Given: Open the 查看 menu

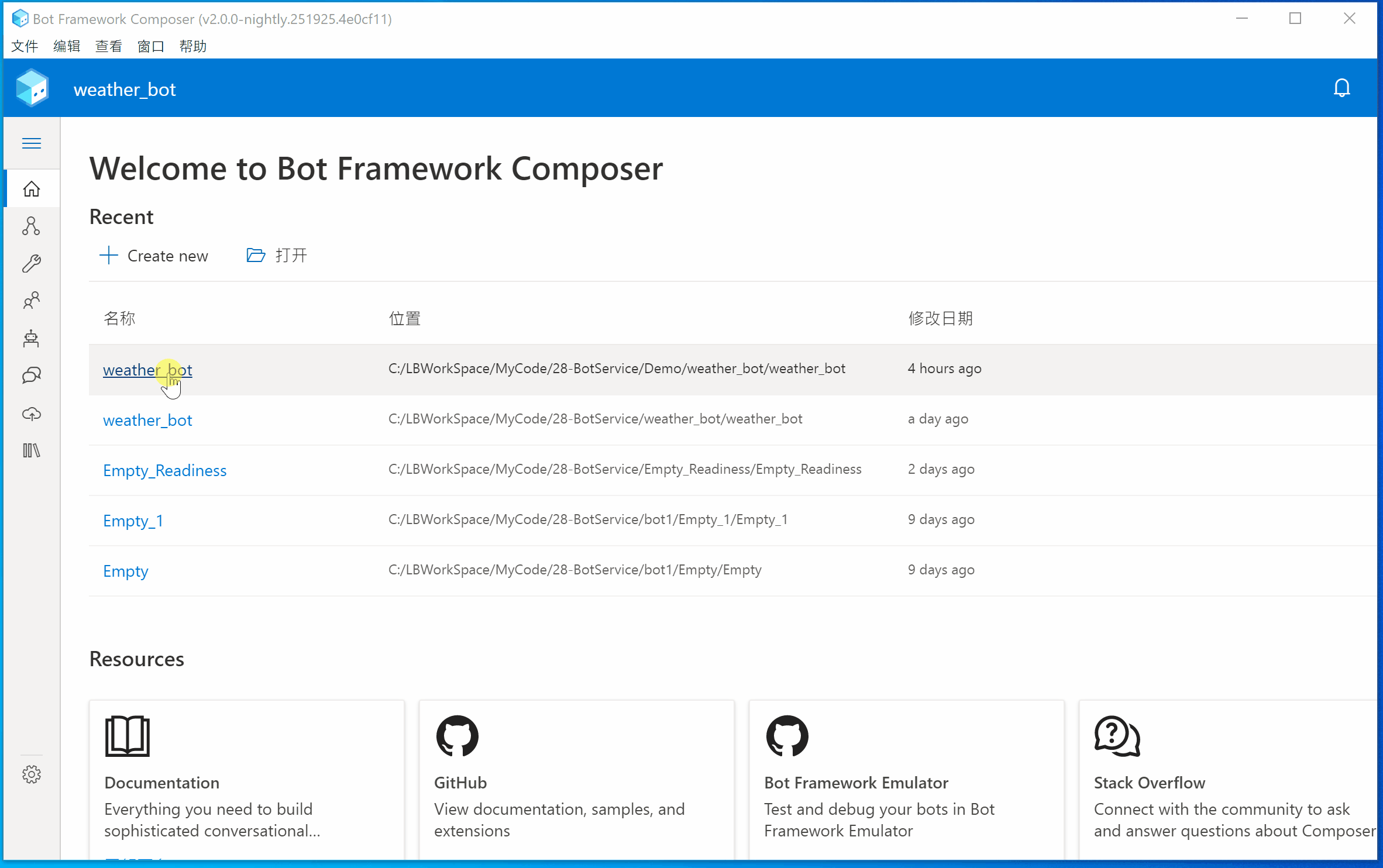Looking at the screenshot, I should (x=109, y=46).
